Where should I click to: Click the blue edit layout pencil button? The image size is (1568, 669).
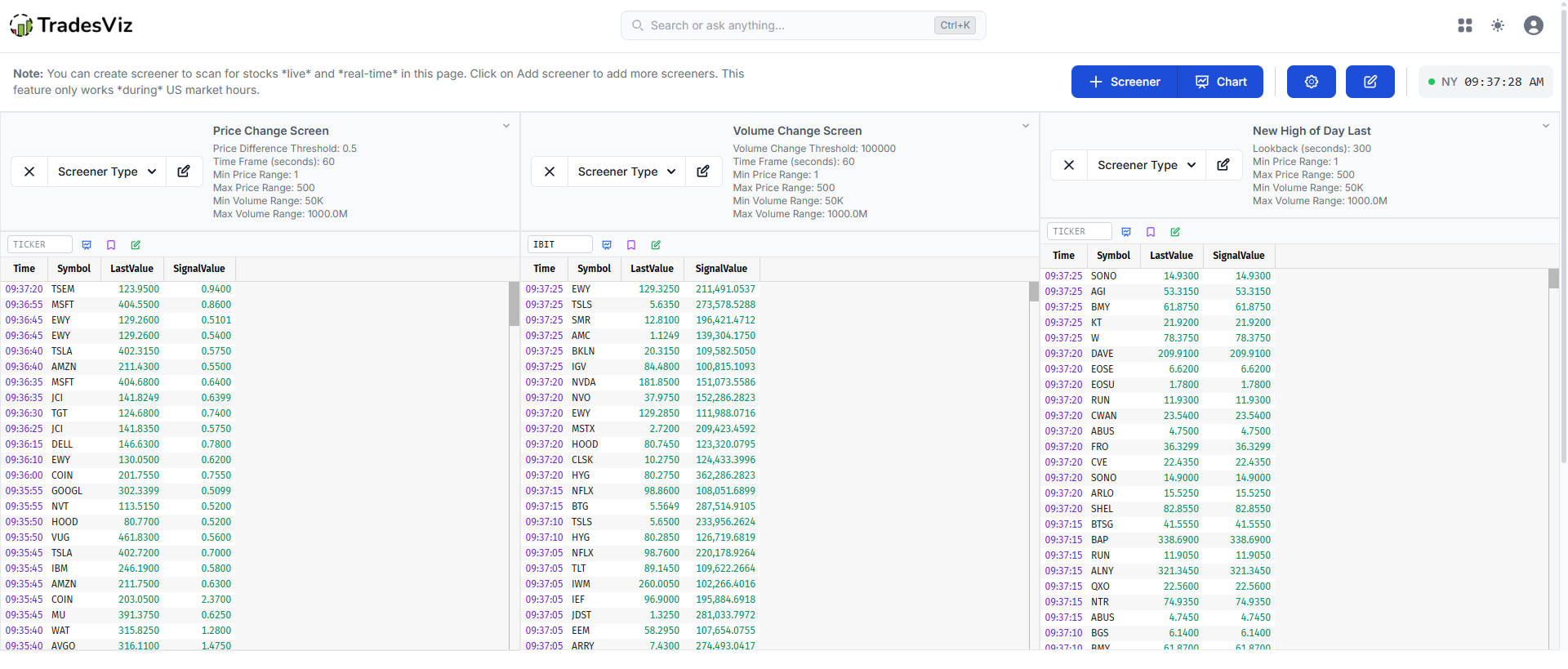coord(1370,82)
